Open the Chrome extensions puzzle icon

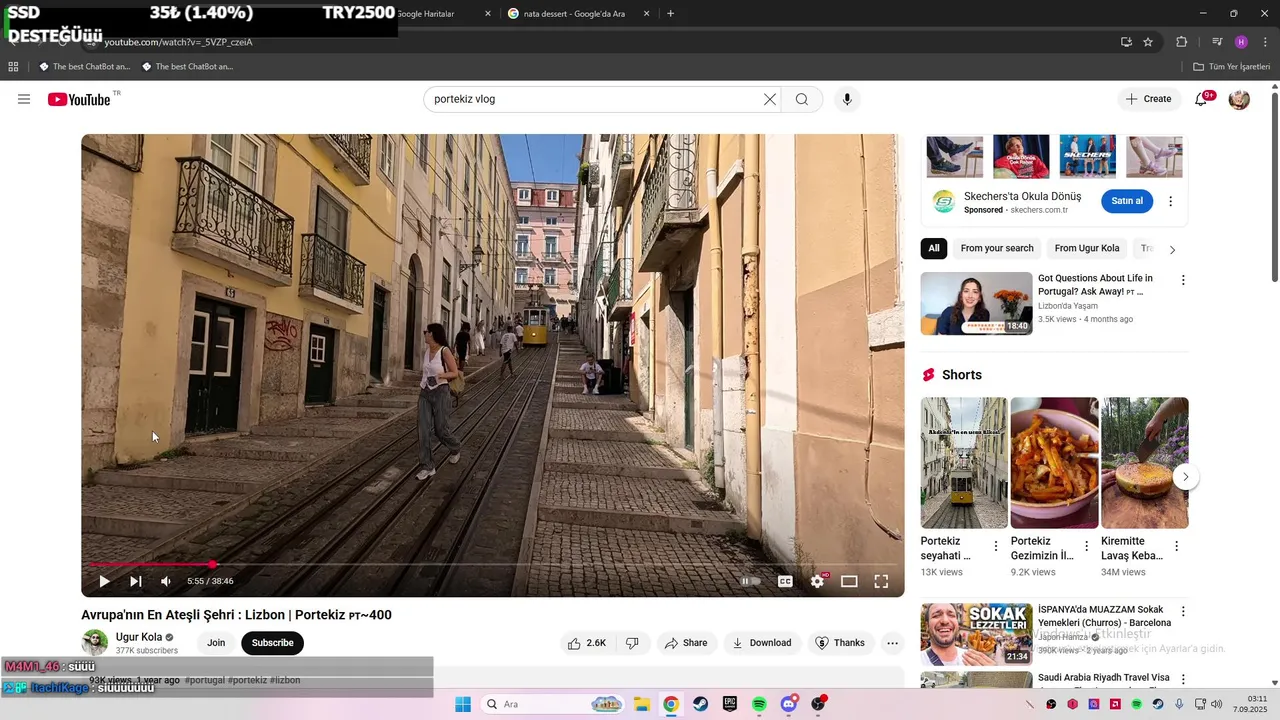tap(1182, 42)
